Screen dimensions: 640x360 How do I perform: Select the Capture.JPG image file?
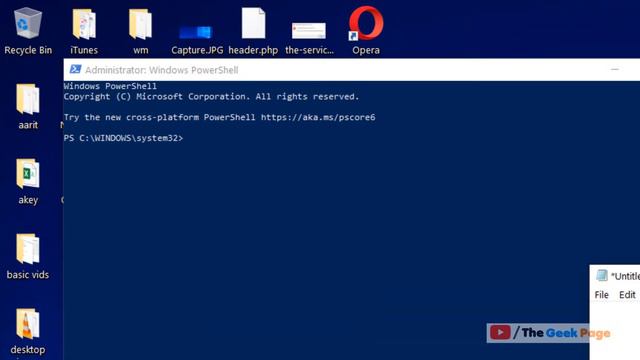[197, 39]
